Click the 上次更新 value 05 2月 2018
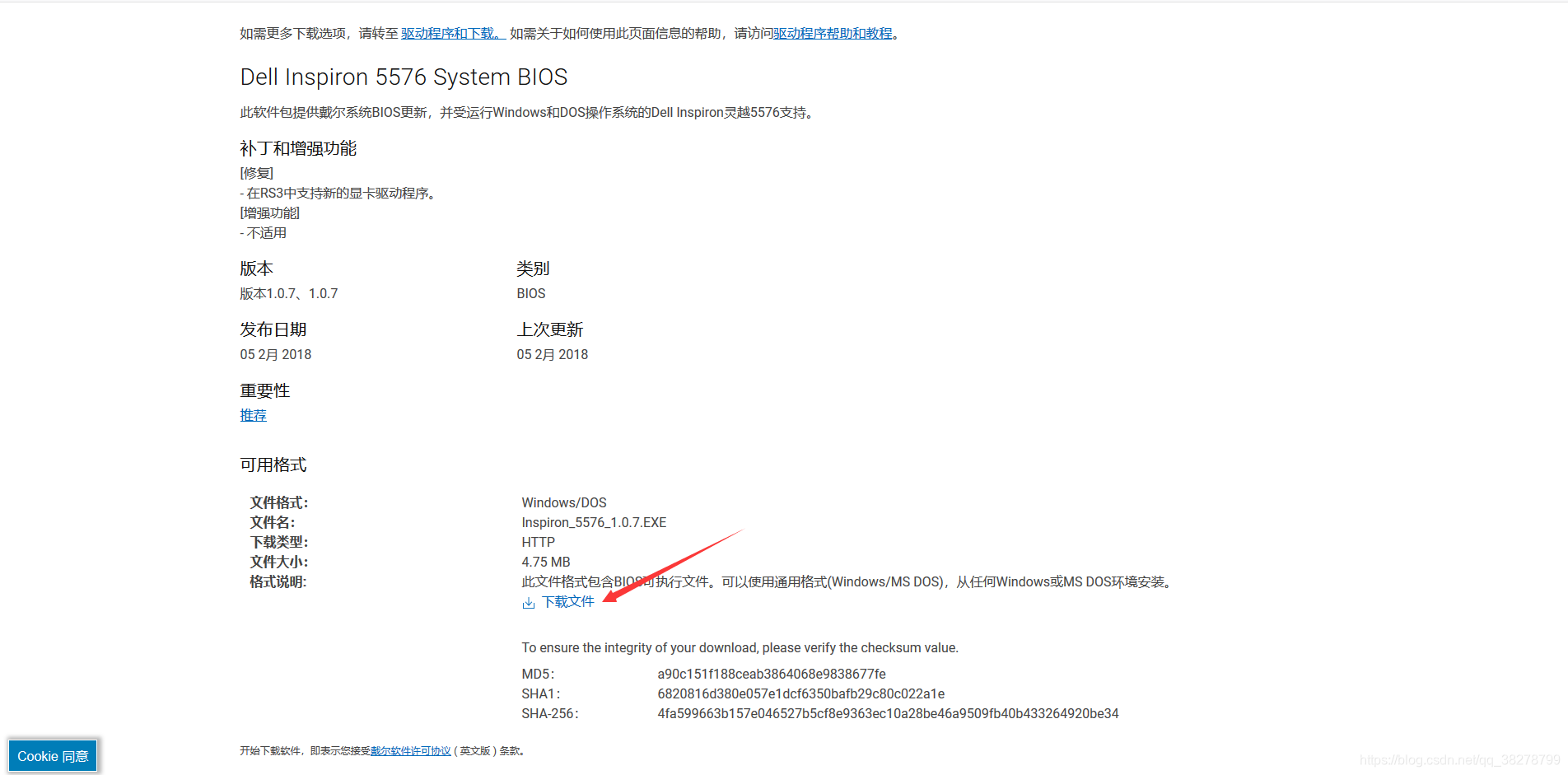This screenshot has width=1568, height=775. coord(553,355)
